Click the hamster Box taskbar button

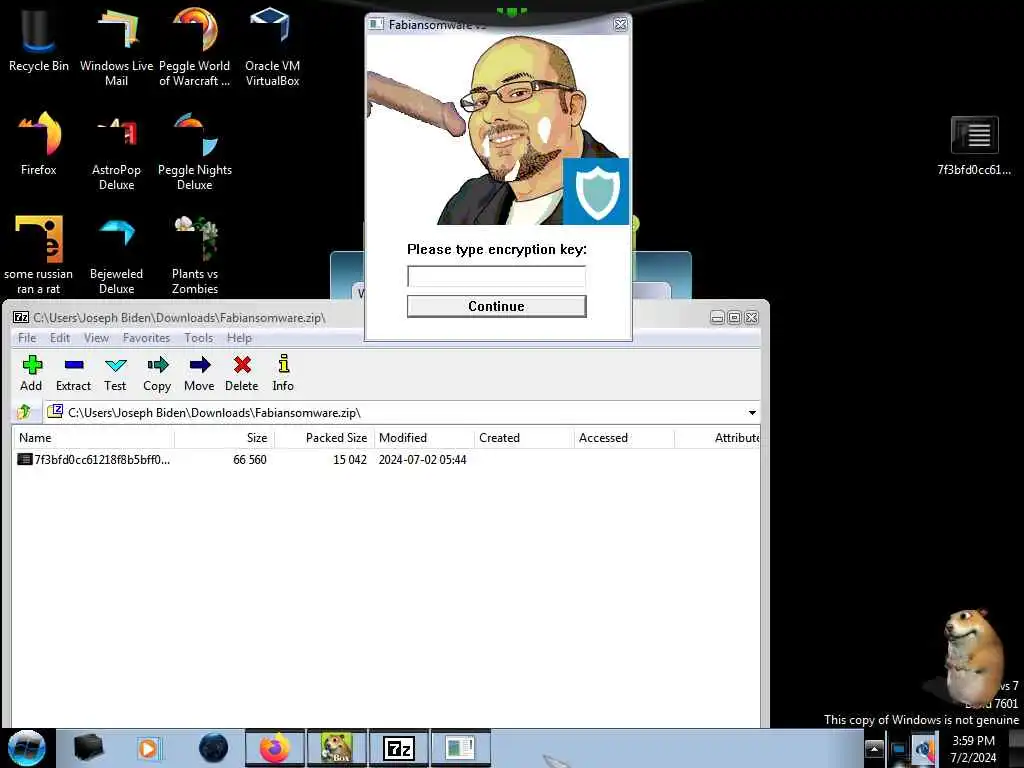[337, 748]
